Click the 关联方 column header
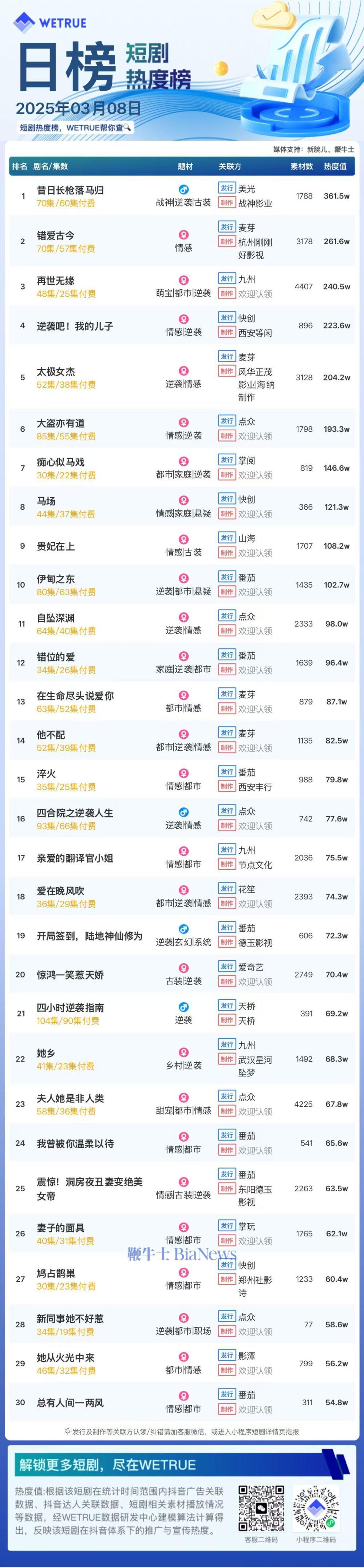Screen dimensions: 364x1568 [230, 166]
